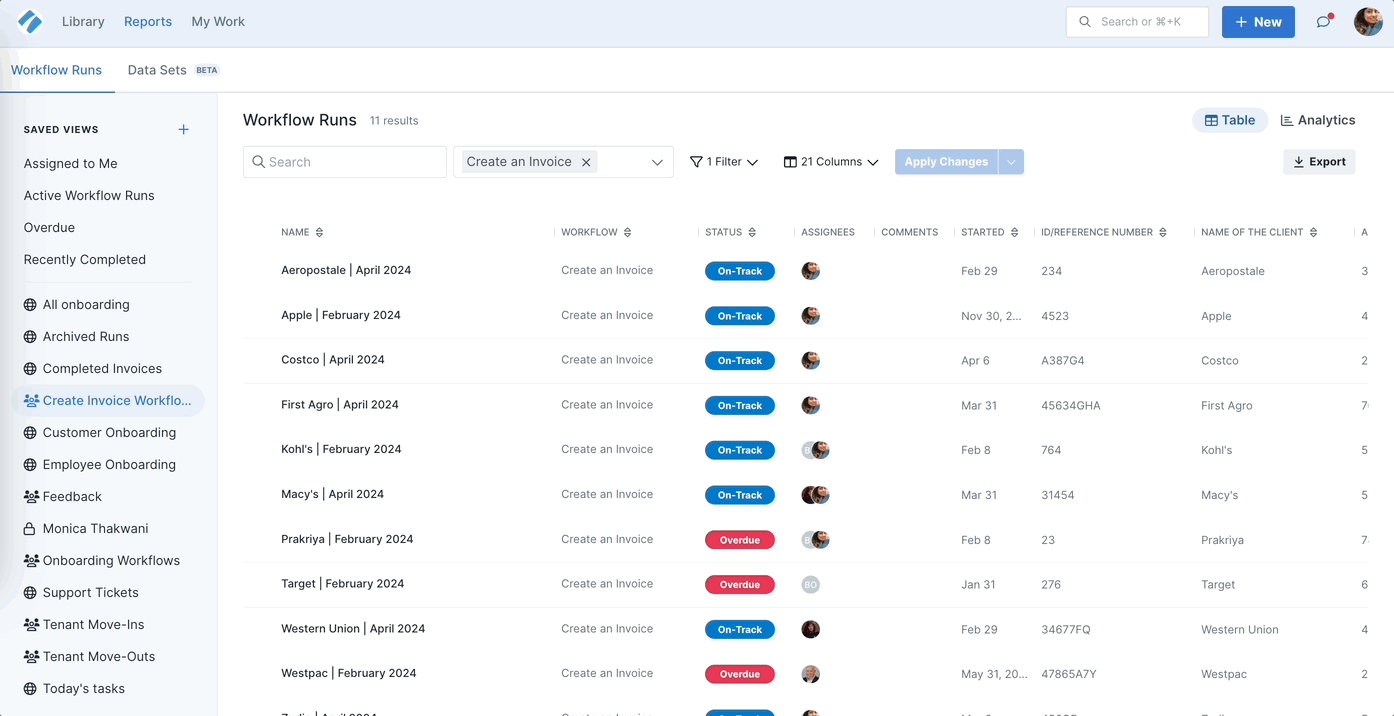The height and width of the screenshot is (716, 1394).
Task: Click the assignee avatar in Costco row
Action: click(811, 360)
